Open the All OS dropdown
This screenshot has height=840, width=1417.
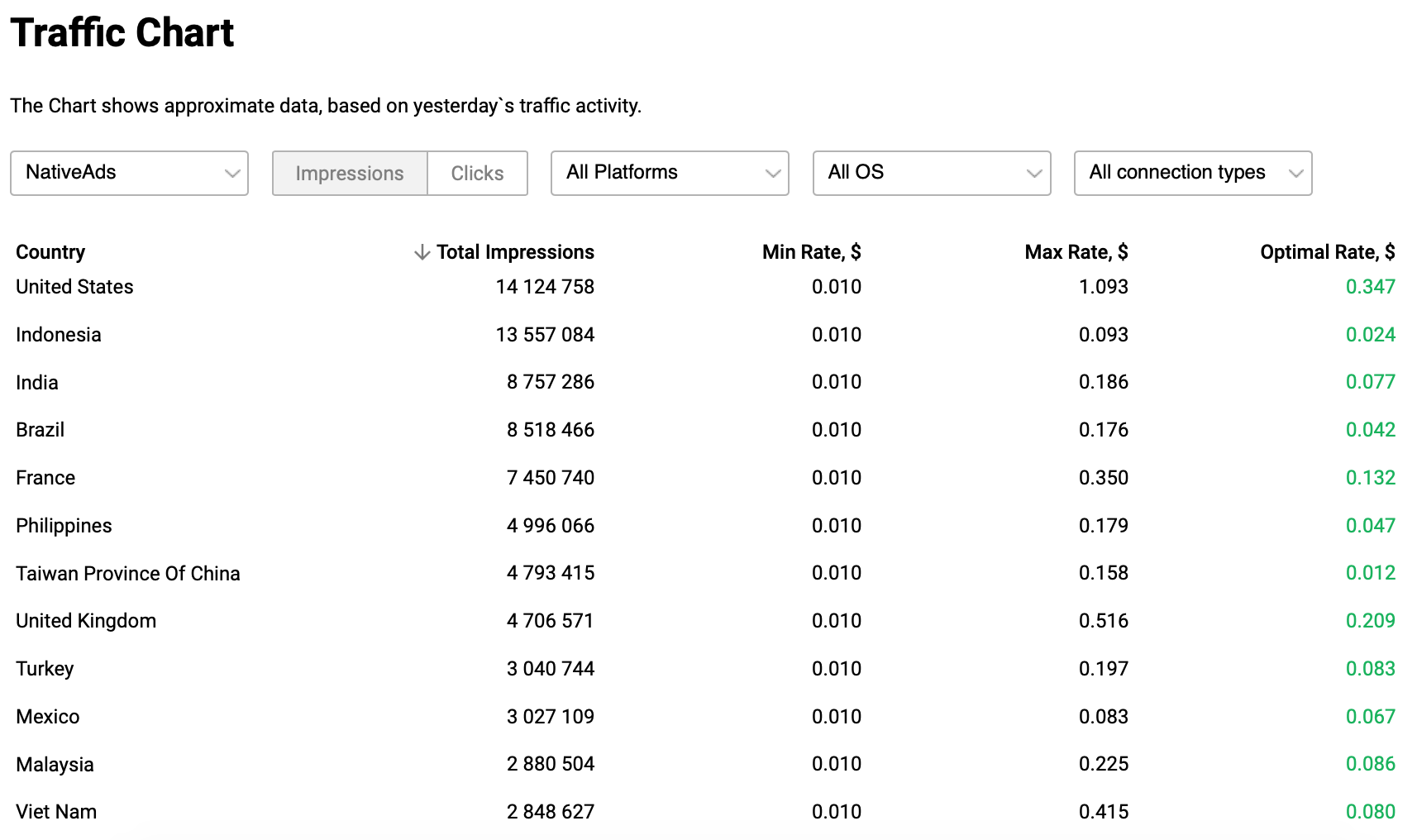point(932,173)
